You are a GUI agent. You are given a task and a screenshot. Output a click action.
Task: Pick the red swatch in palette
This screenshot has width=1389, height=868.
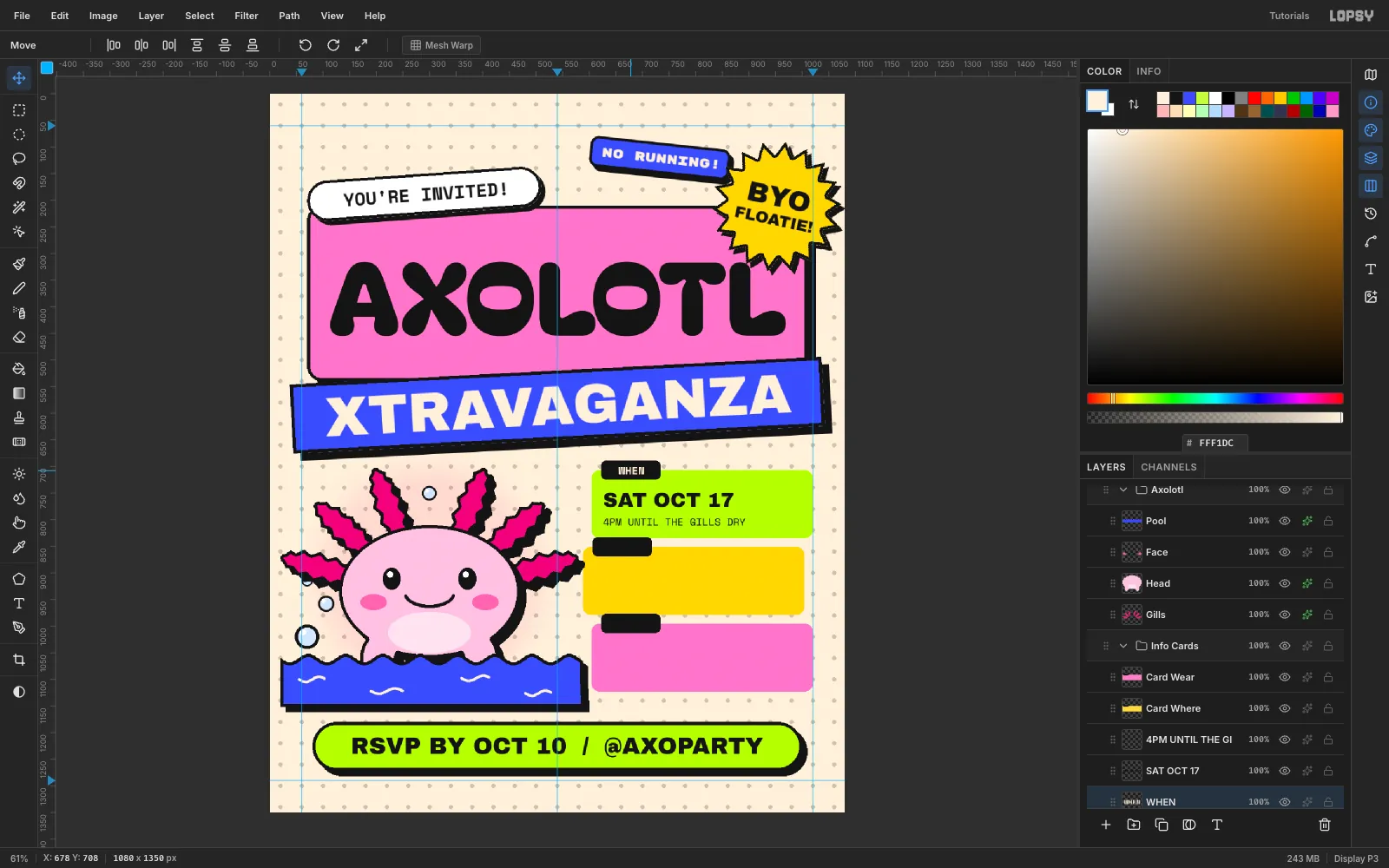(x=1254, y=98)
